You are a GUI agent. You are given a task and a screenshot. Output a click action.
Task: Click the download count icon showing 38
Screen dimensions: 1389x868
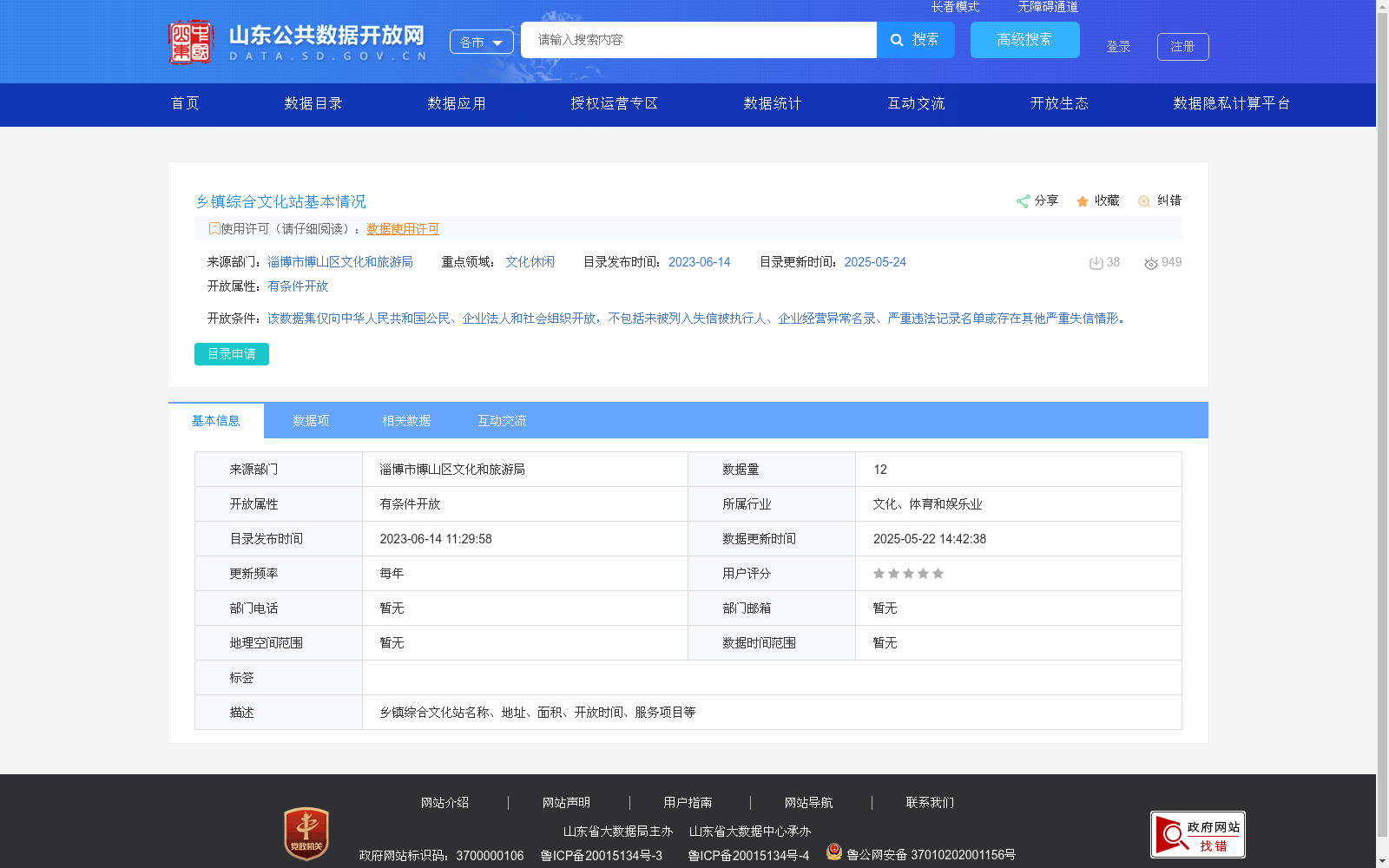click(1096, 263)
